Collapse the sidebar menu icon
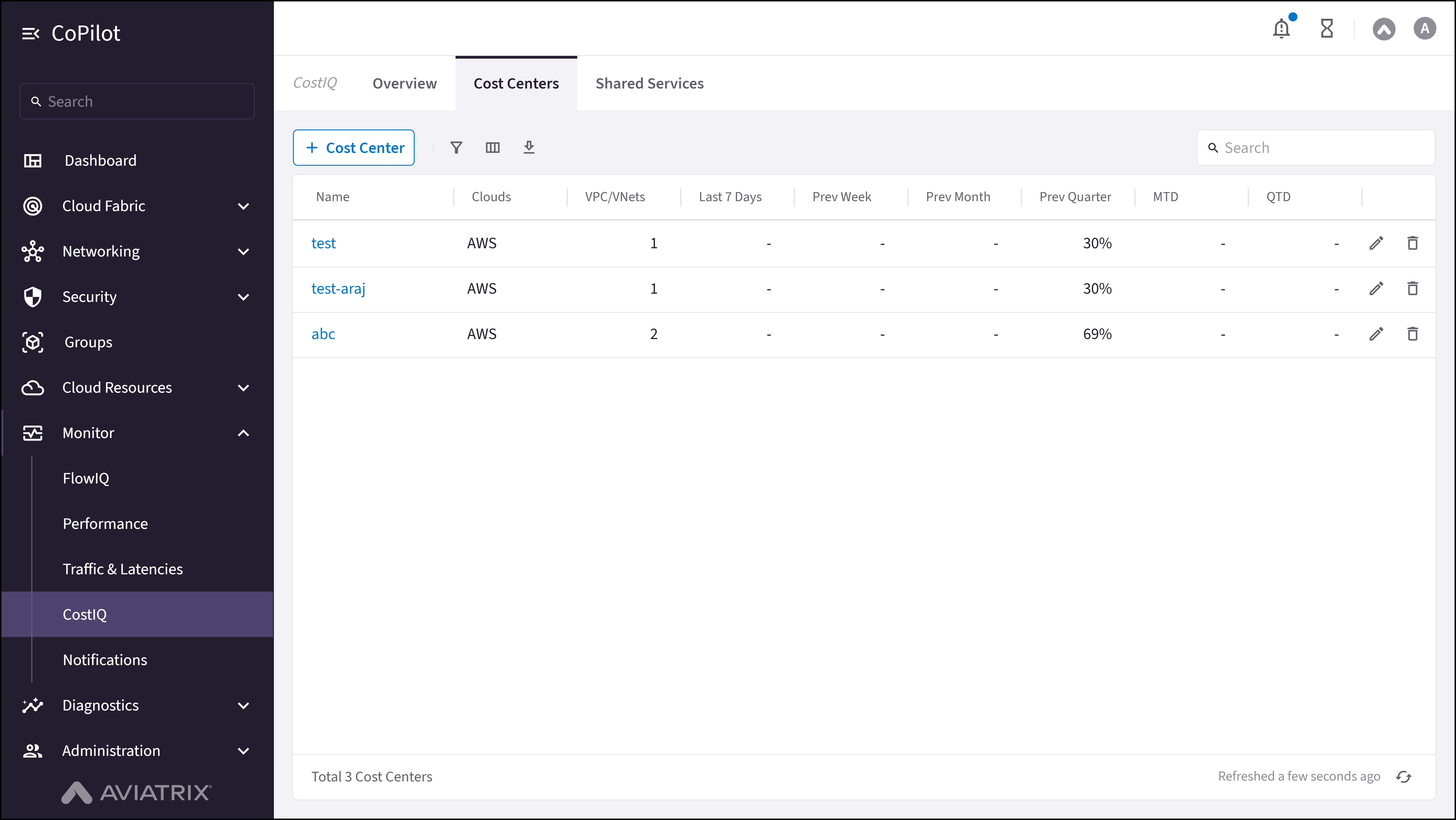The width and height of the screenshot is (1456, 820). (31, 34)
